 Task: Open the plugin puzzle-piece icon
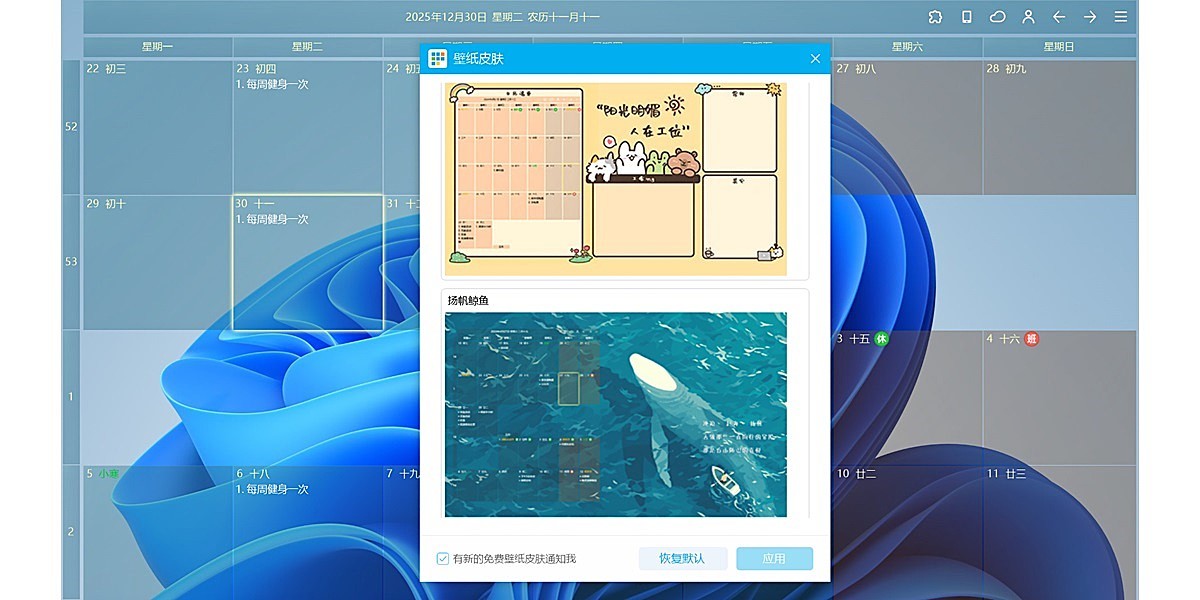[x=935, y=17]
